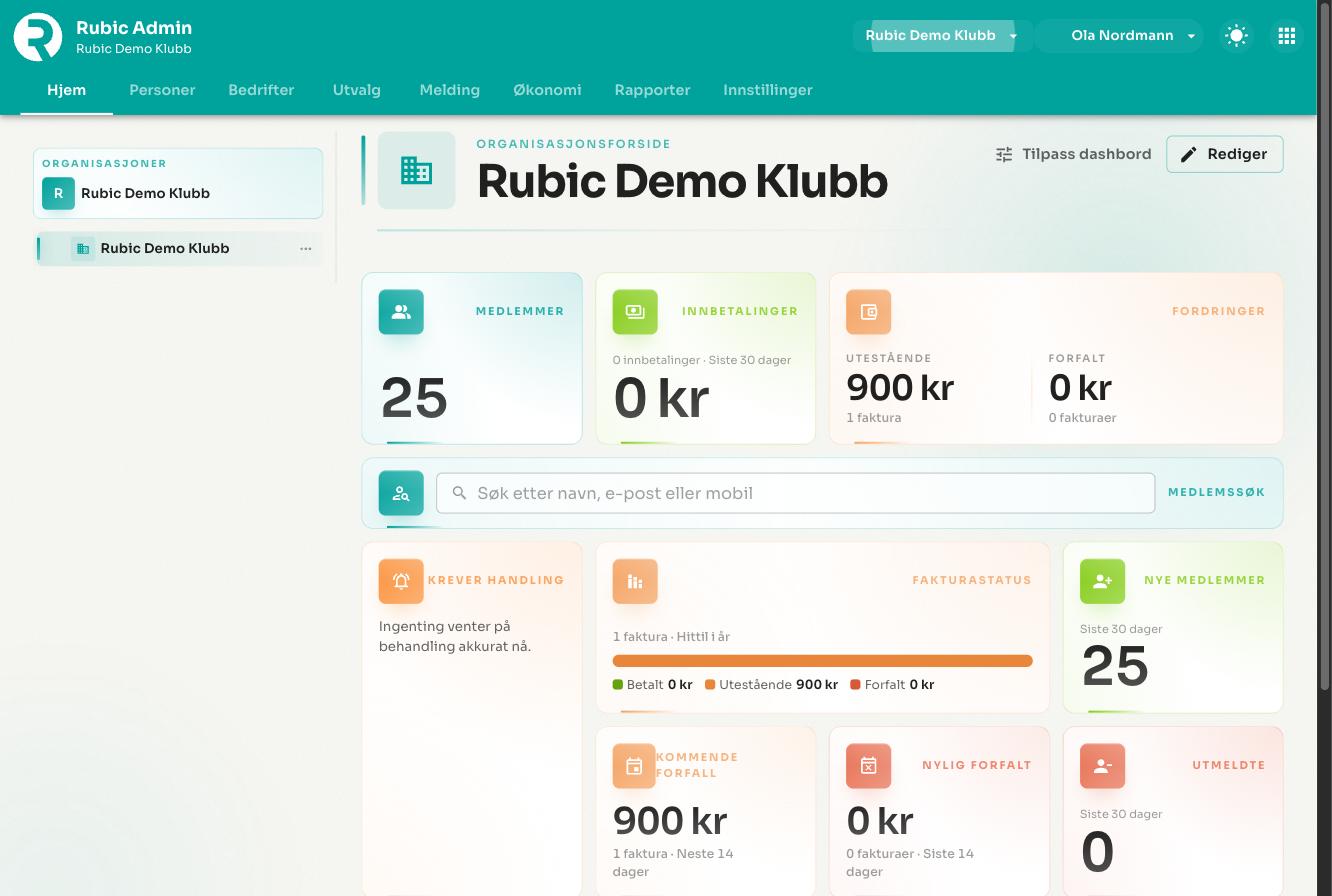Click the Rediger button
Viewport: 1332px width, 896px height.
(1225, 154)
